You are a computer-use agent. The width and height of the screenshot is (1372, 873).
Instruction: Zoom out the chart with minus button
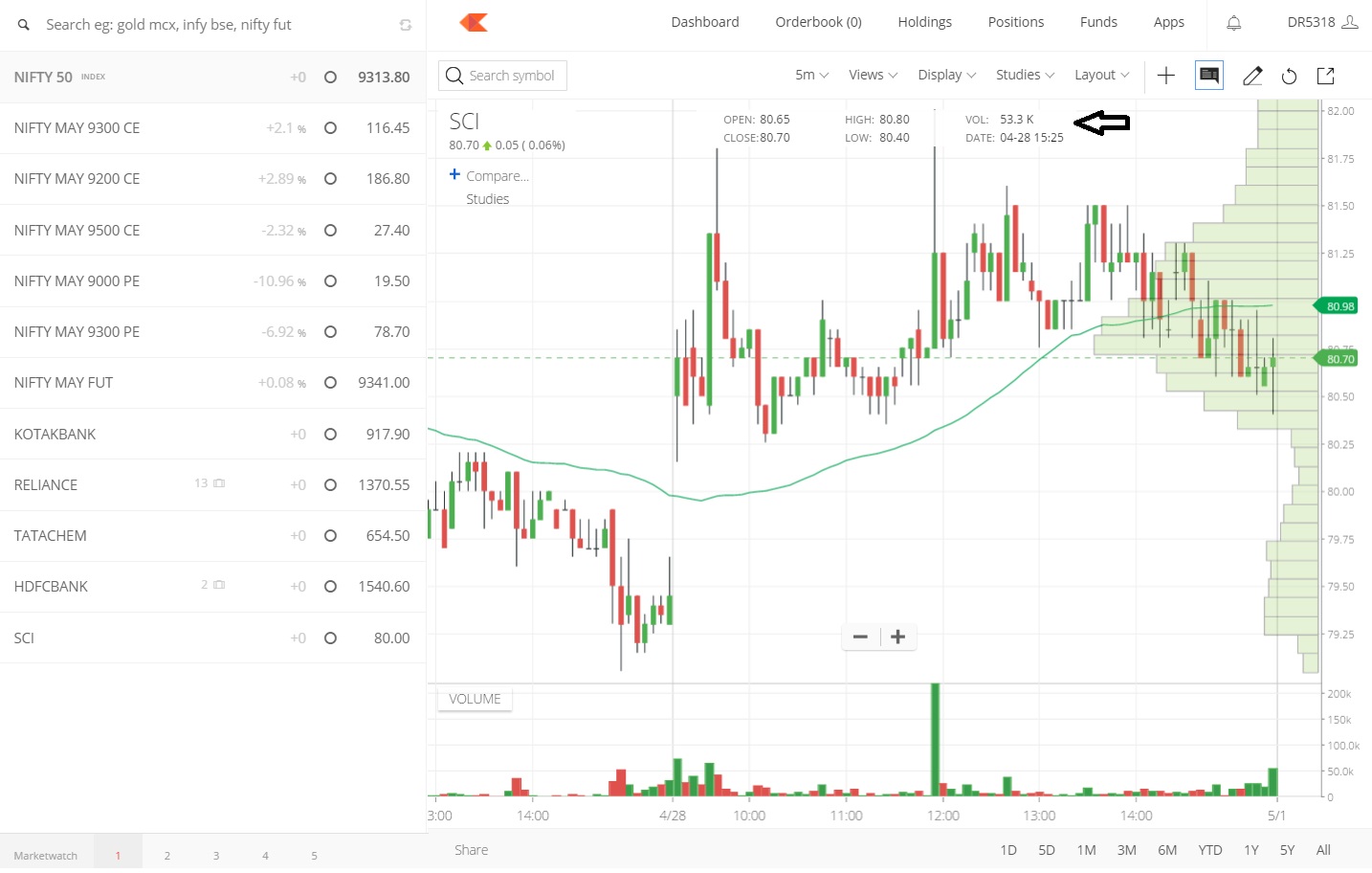(x=860, y=638)
